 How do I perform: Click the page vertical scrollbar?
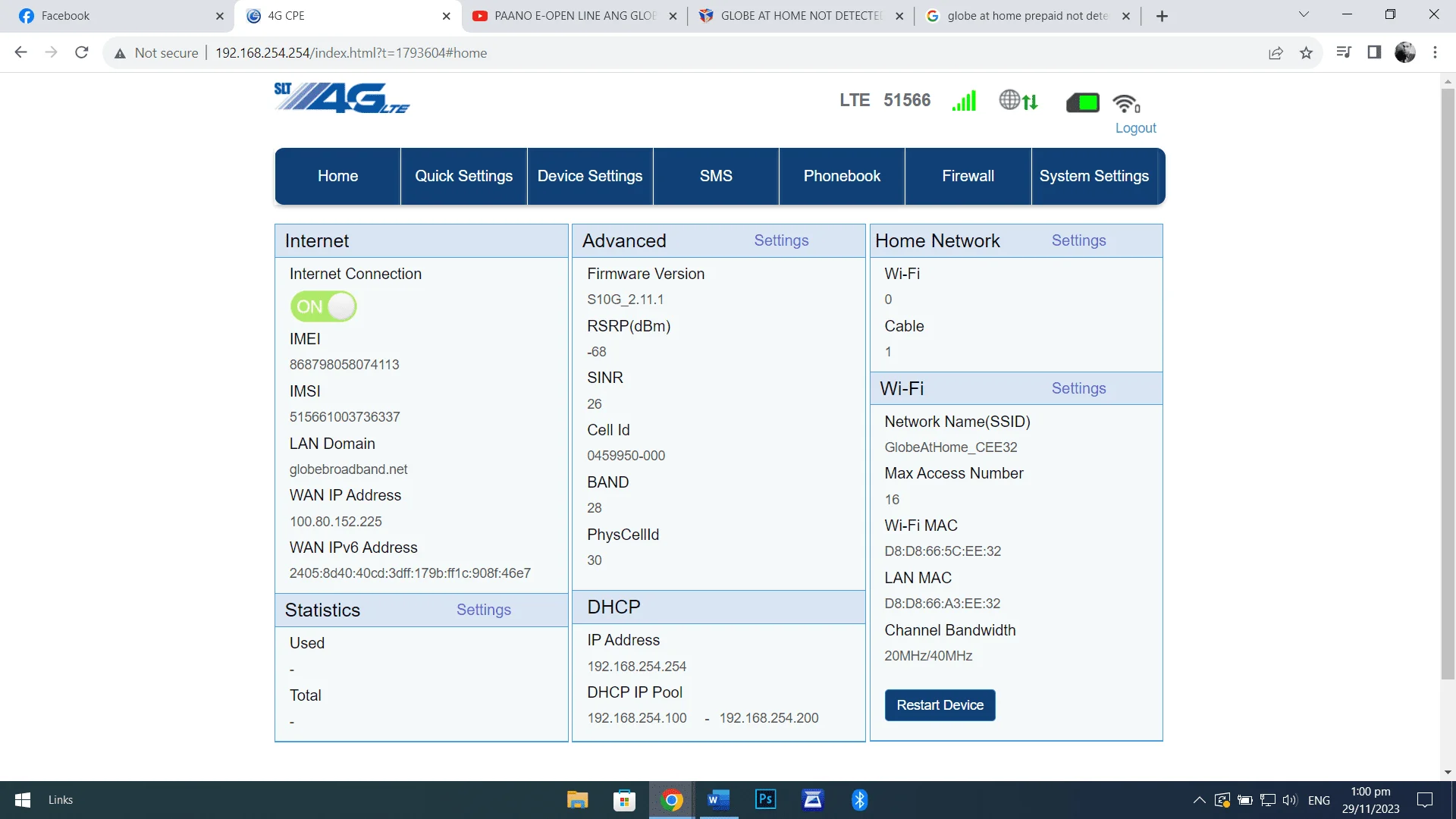coord(1448,383)
